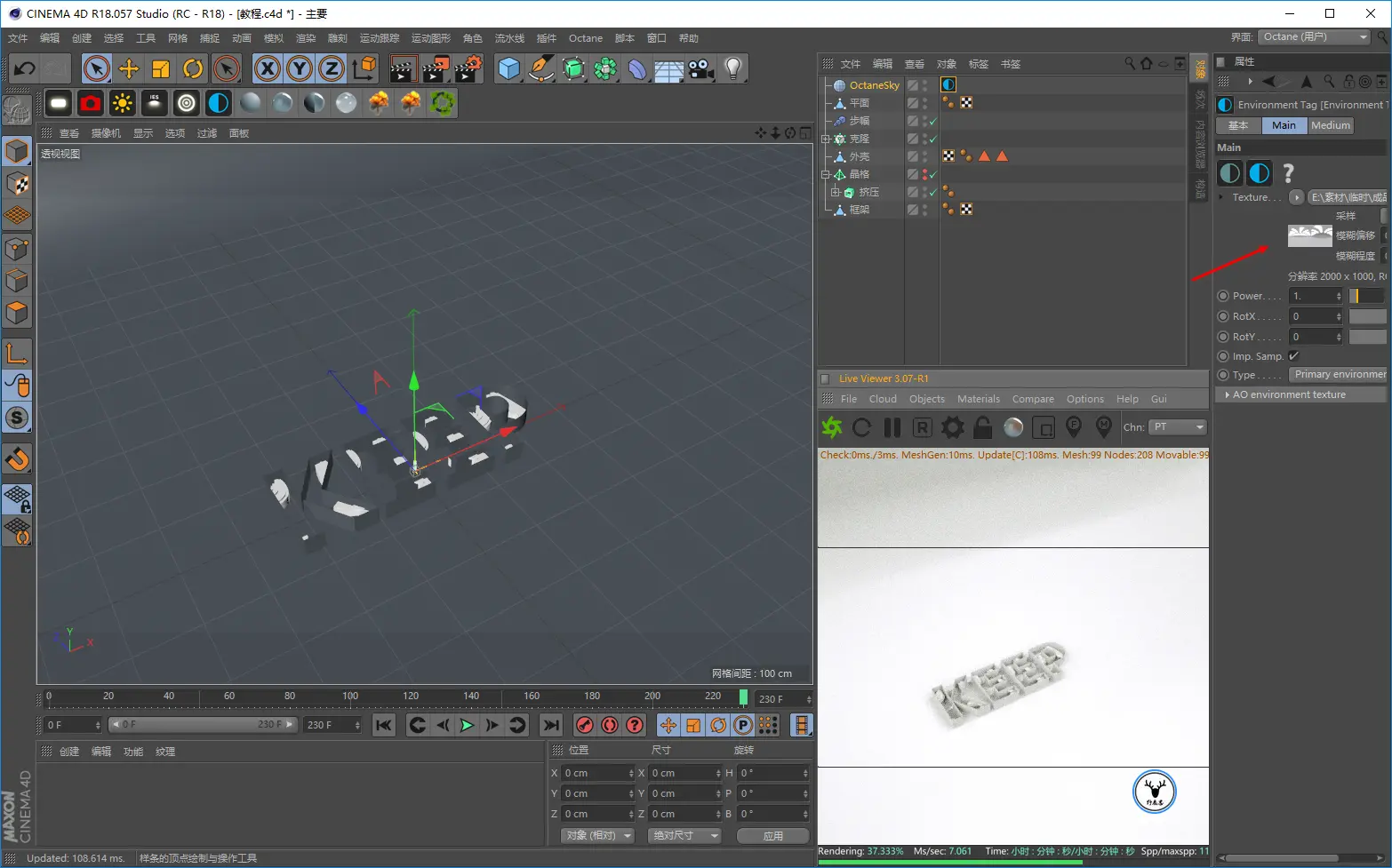The image size is (1392, 868).
Task: Click the 应用 apply button
Action: [772, 836]
